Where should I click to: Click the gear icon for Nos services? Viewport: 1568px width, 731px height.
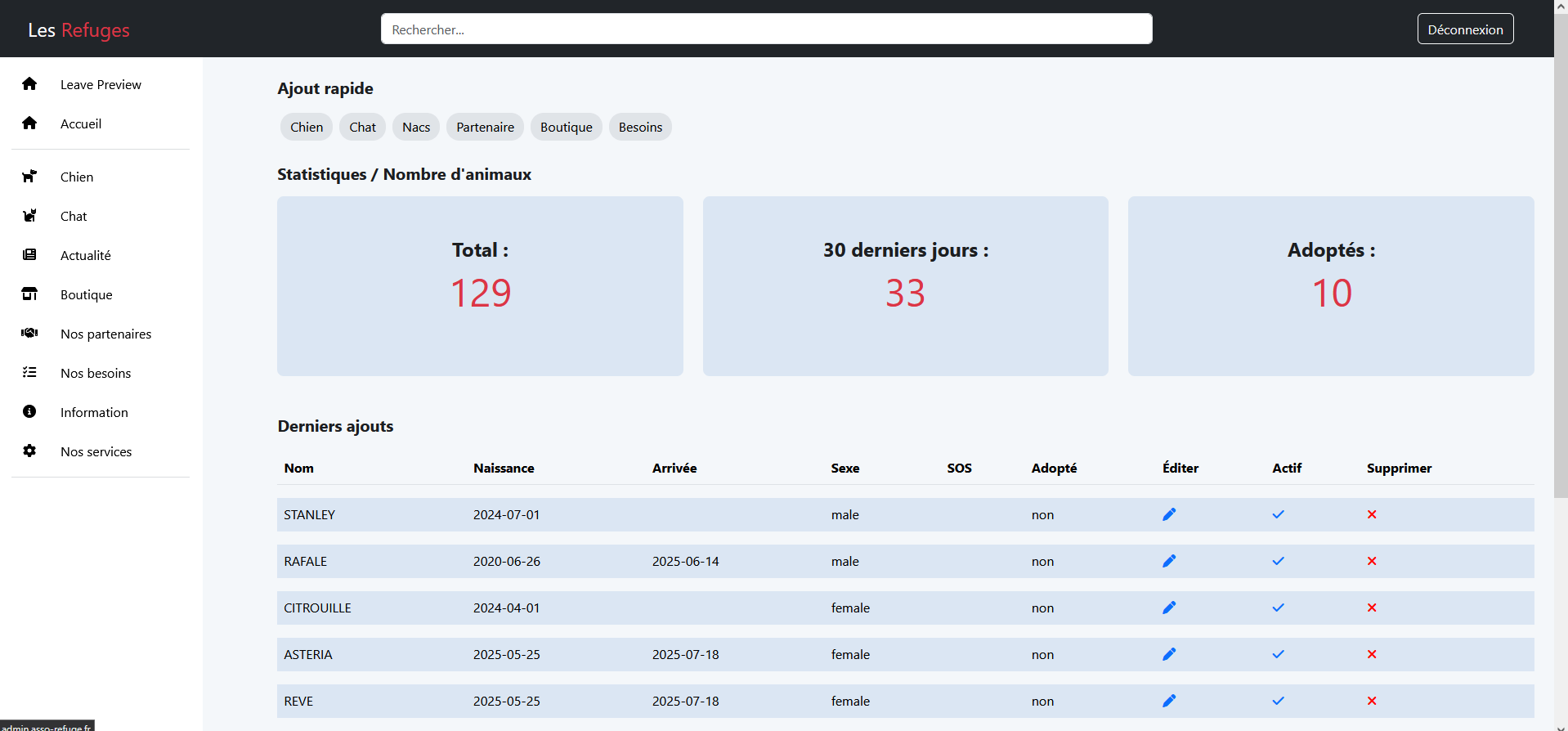(x=29, y=451)
